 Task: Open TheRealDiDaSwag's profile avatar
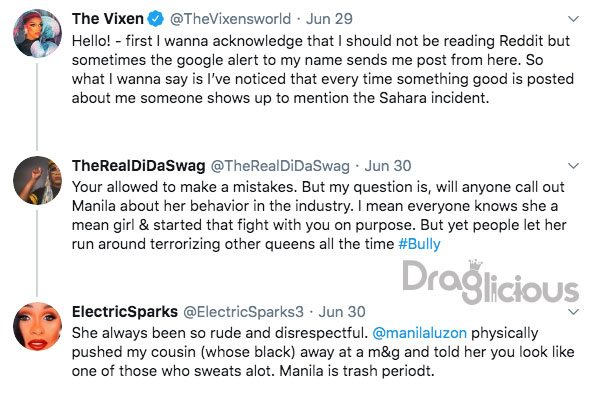[x=37, y=180]
